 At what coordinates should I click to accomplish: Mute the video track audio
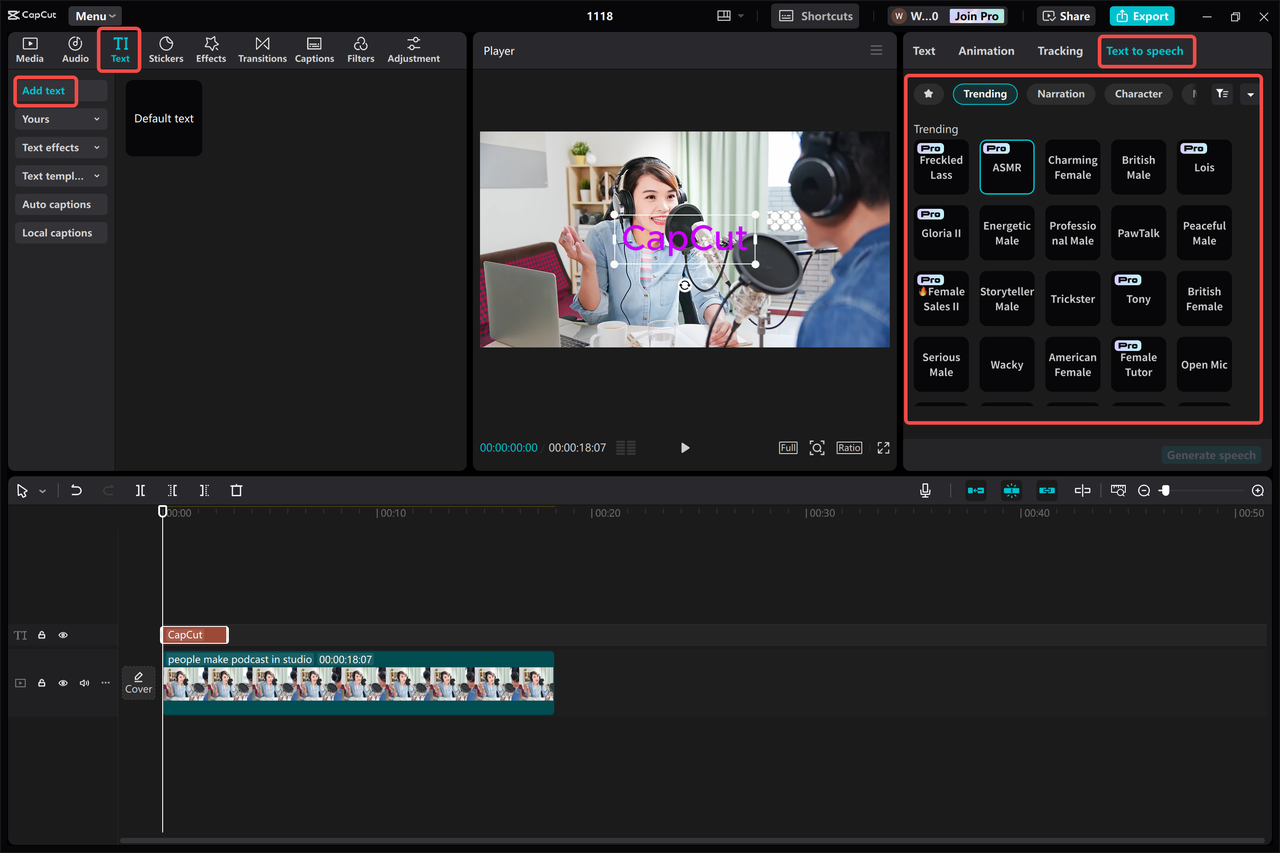[x=83, y=682]
